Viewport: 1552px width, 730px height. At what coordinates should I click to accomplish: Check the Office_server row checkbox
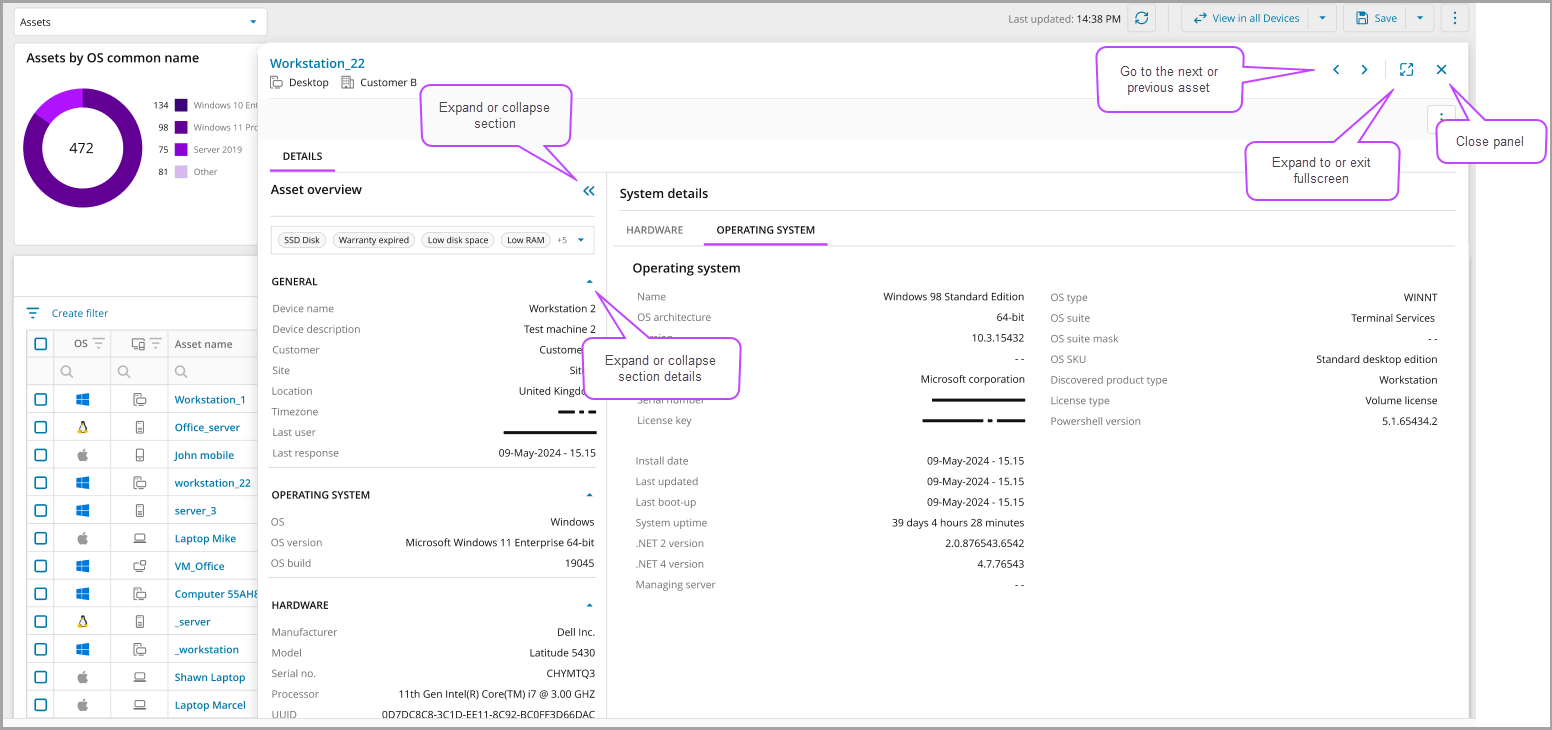40,427
